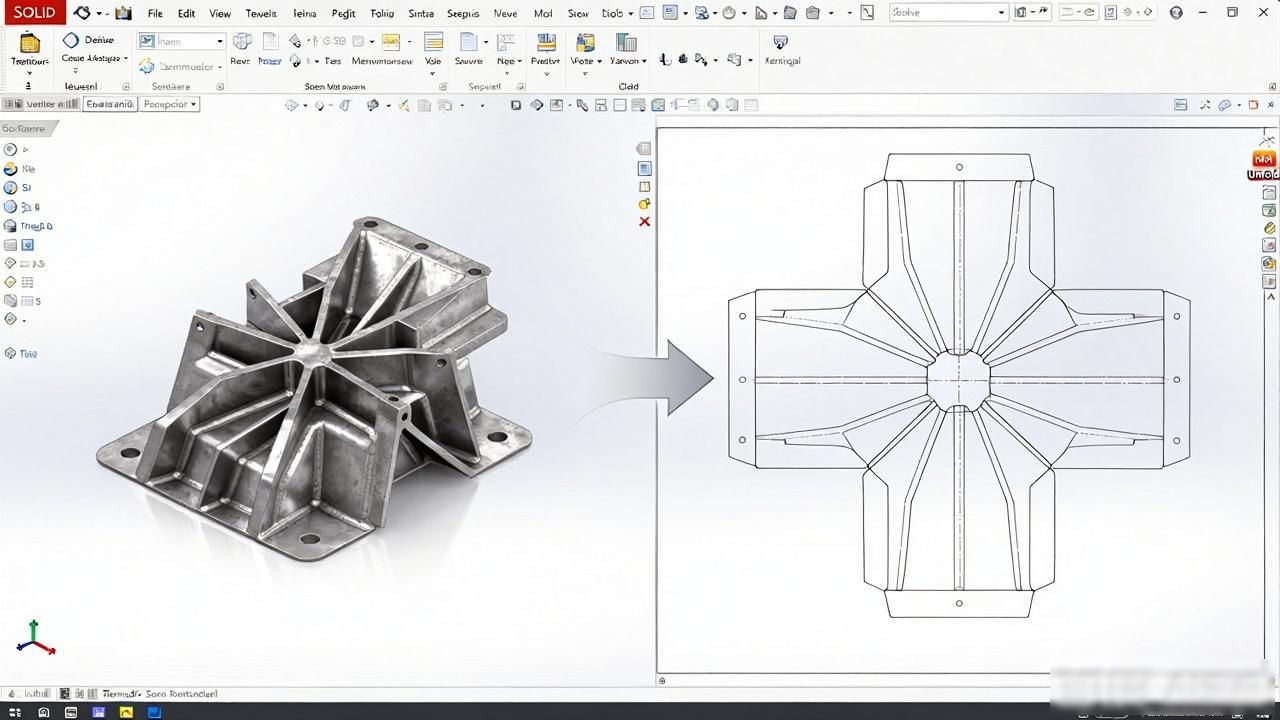Select the Ke item in left tree

pyautogui.click(x=20, y=169)
